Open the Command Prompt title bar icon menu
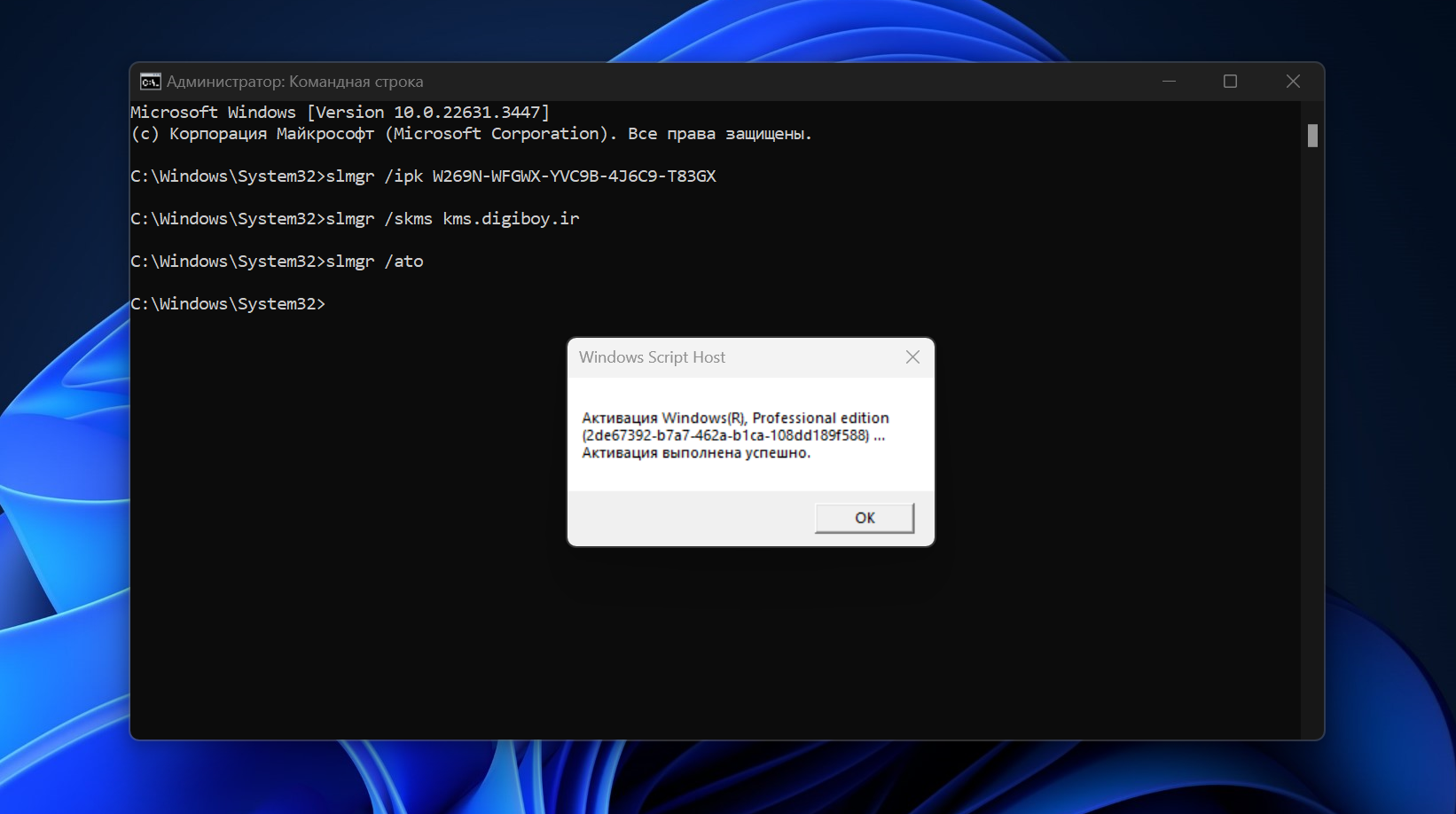This screenshot has height=814, width=1456. pos(150,82)
